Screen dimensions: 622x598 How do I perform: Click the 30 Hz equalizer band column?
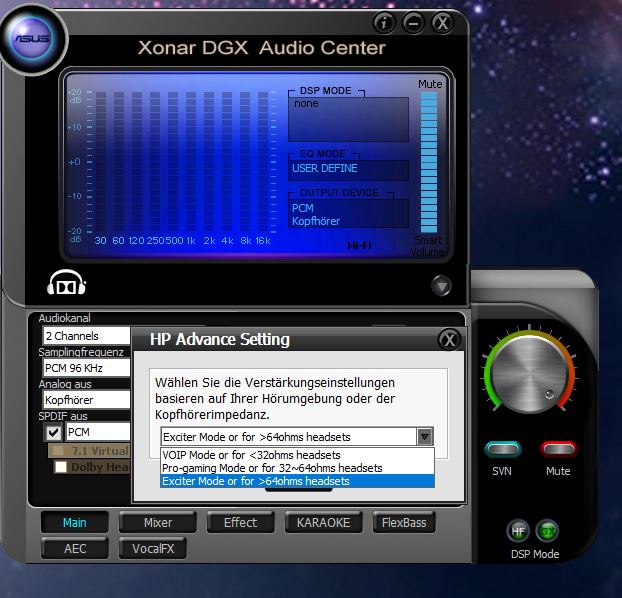(100, 162)
